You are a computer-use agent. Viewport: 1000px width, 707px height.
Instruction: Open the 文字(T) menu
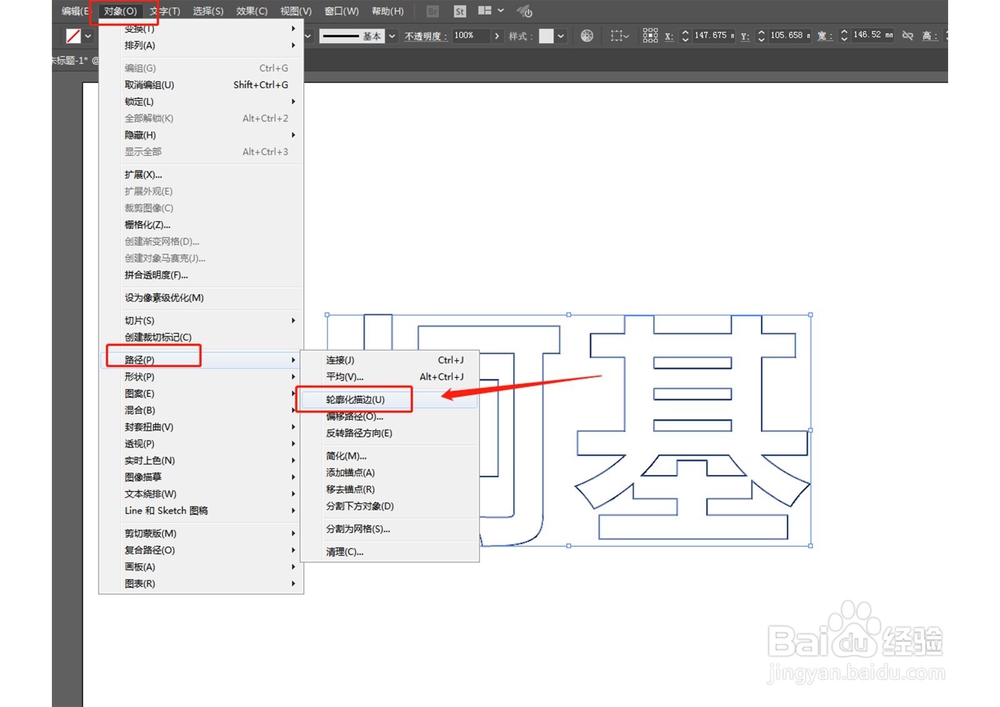tap(165, 11)
